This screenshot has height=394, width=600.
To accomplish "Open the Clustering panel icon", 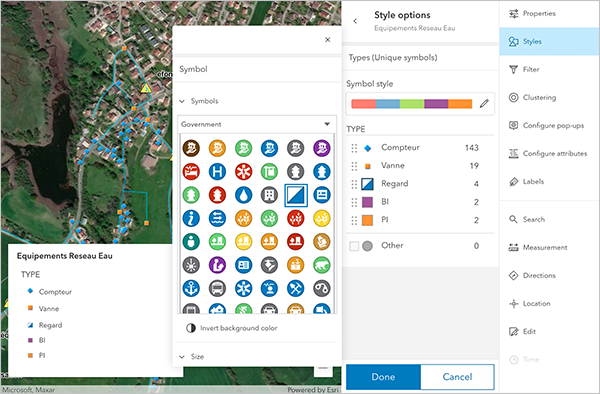I will coord(514,98).
